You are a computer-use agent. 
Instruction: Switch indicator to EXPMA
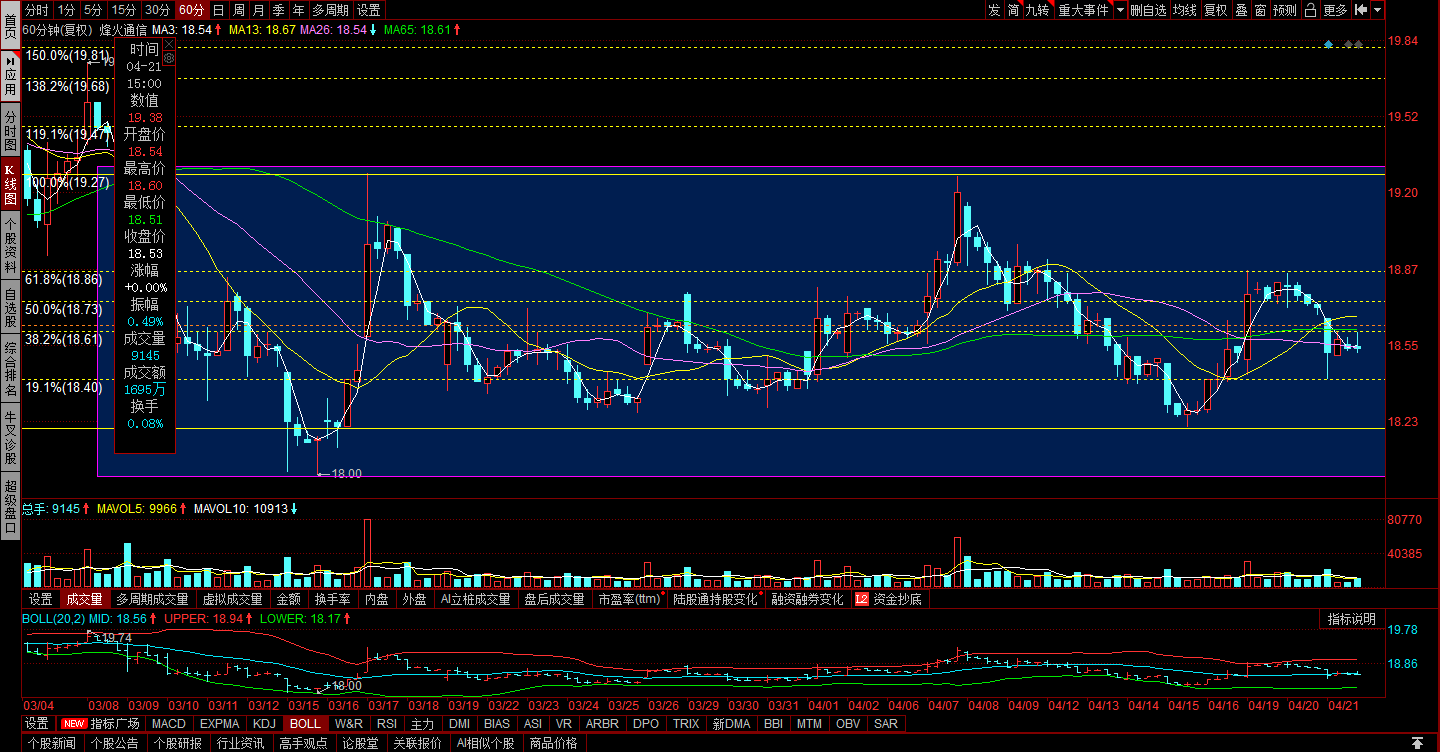219,723
